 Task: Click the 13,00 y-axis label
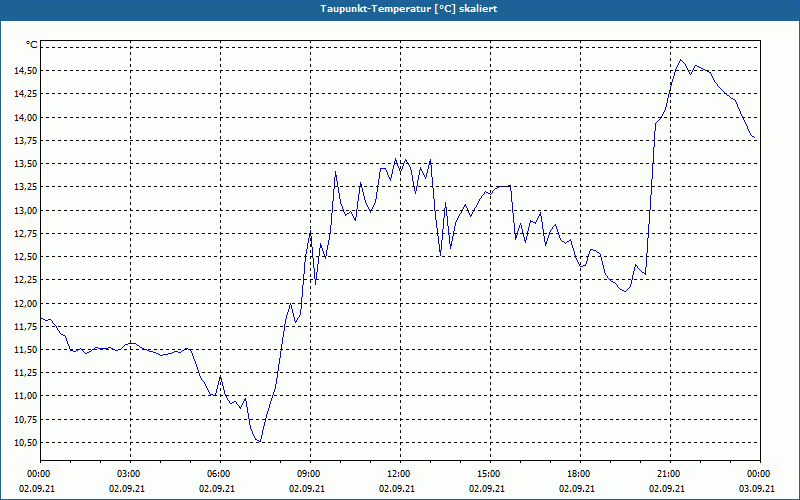click(x=25, y=210)
